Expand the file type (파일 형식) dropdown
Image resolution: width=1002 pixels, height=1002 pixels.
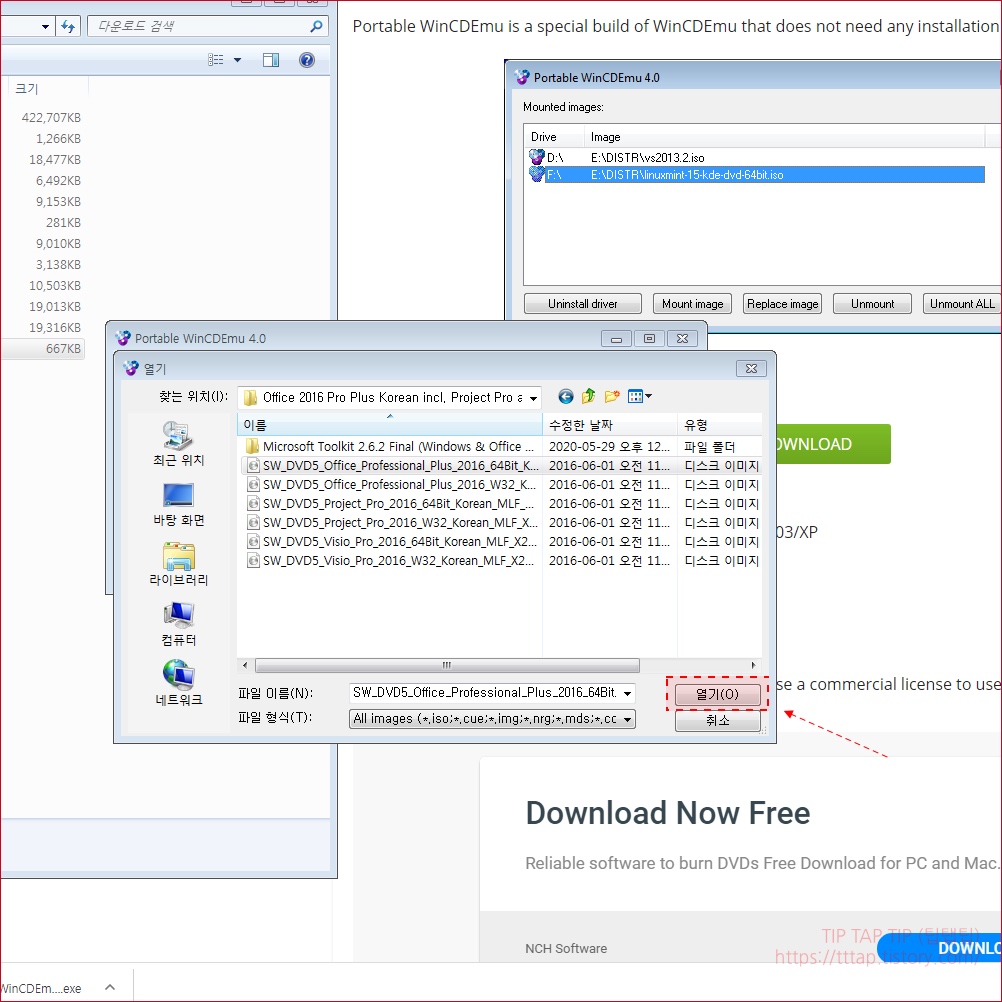point(628,720)
